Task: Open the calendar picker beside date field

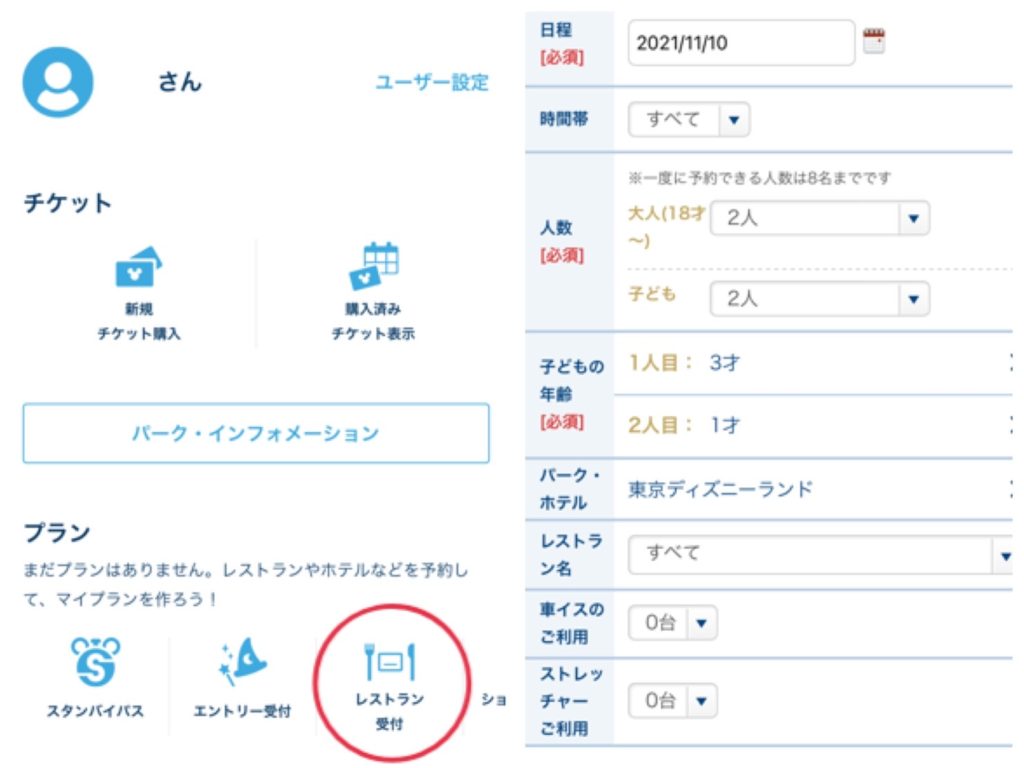Action: (x=874, y=42)
